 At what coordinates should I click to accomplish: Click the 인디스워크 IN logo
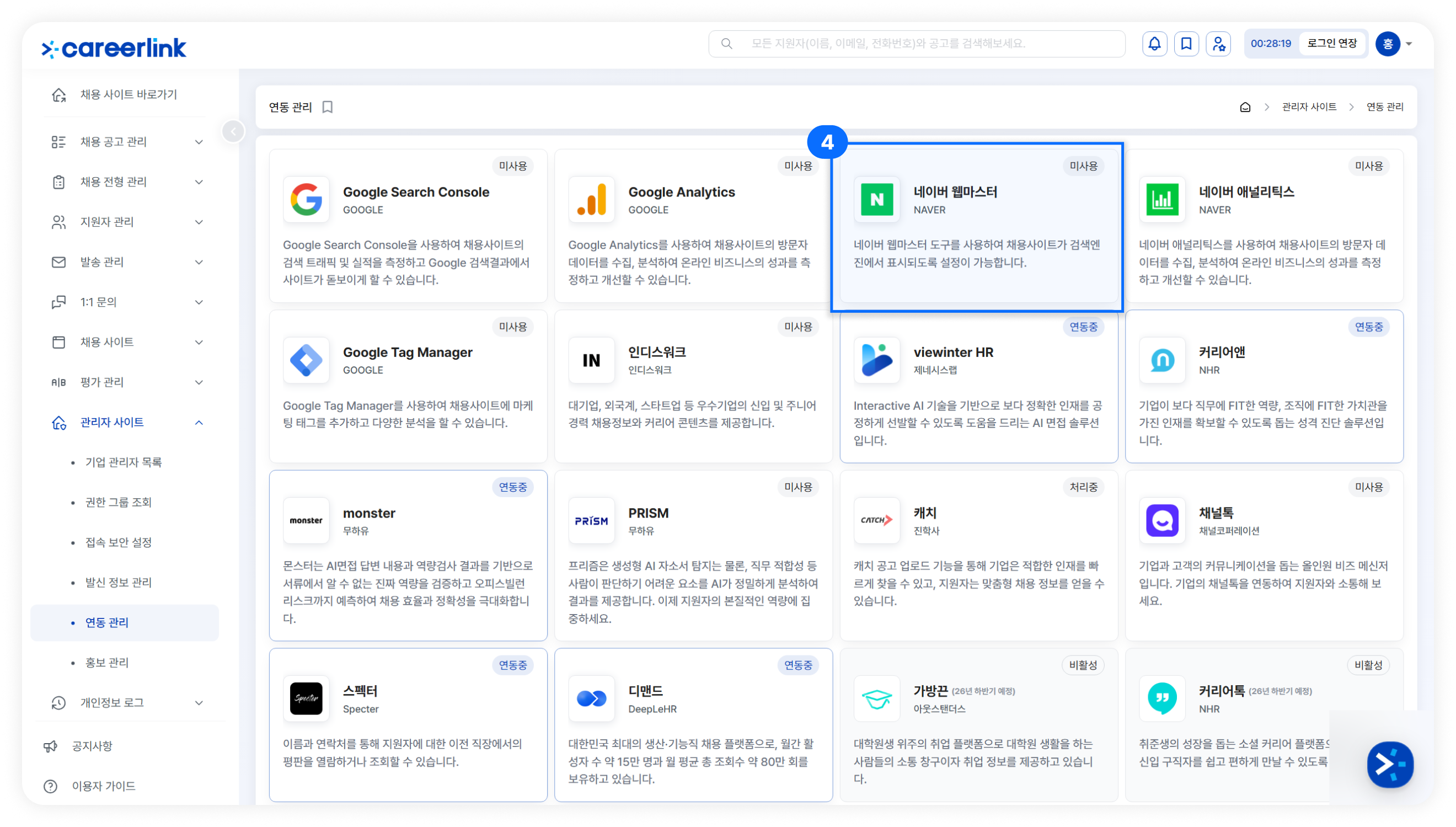(x=591, y=360)
